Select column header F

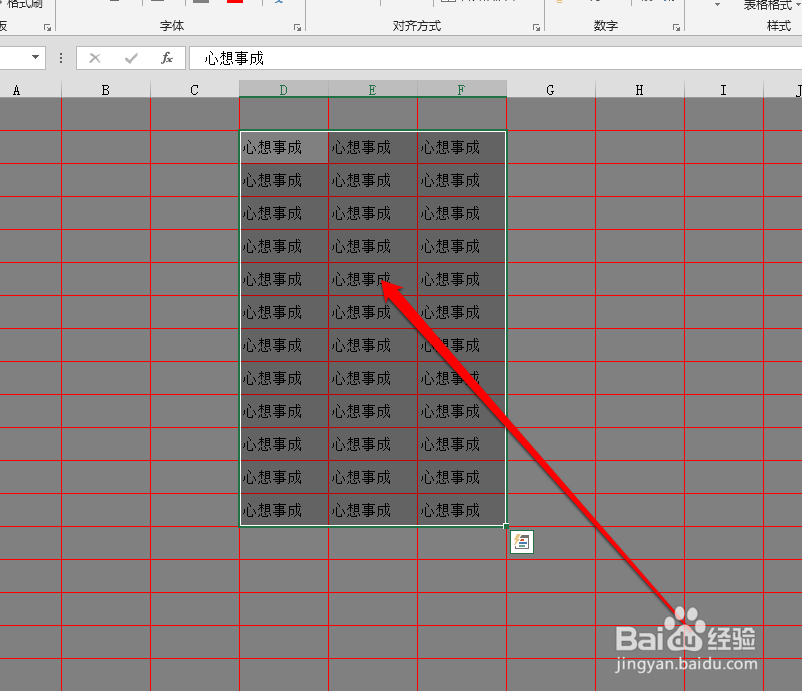[x=461, y=90]
